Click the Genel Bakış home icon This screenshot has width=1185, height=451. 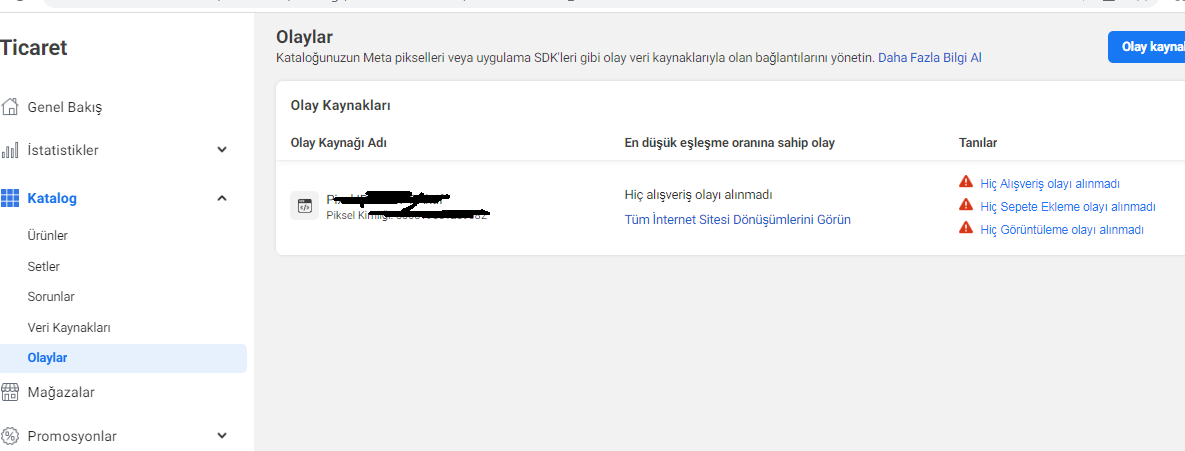click(10, 107)
